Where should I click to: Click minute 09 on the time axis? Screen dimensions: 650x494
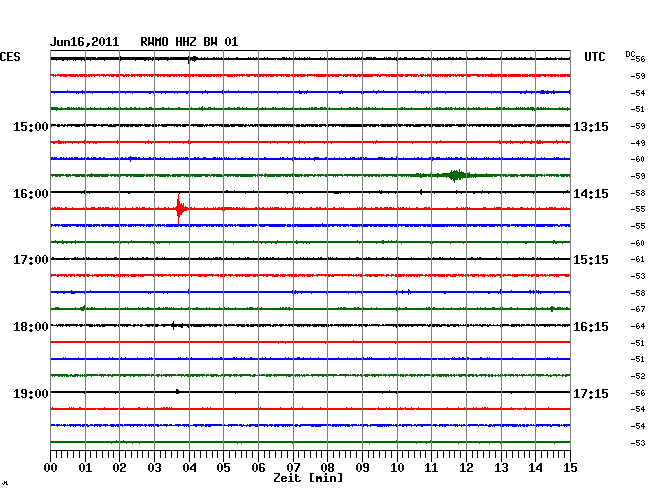click(362, 467)
